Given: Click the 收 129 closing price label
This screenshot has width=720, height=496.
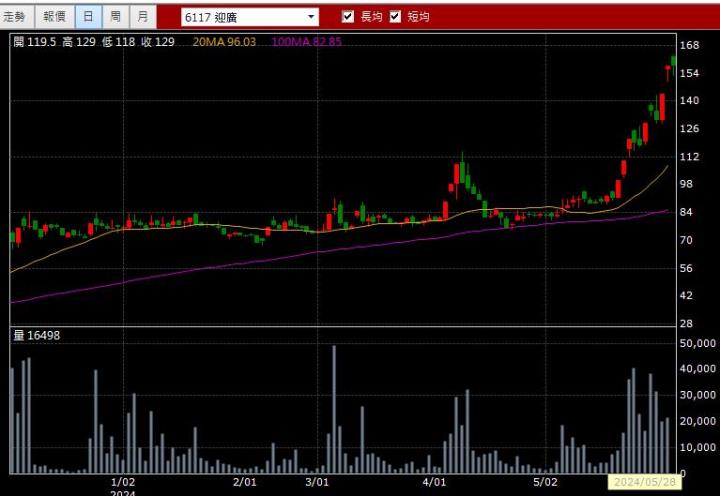Looking at the screenshot, I should tap(158, 42).
